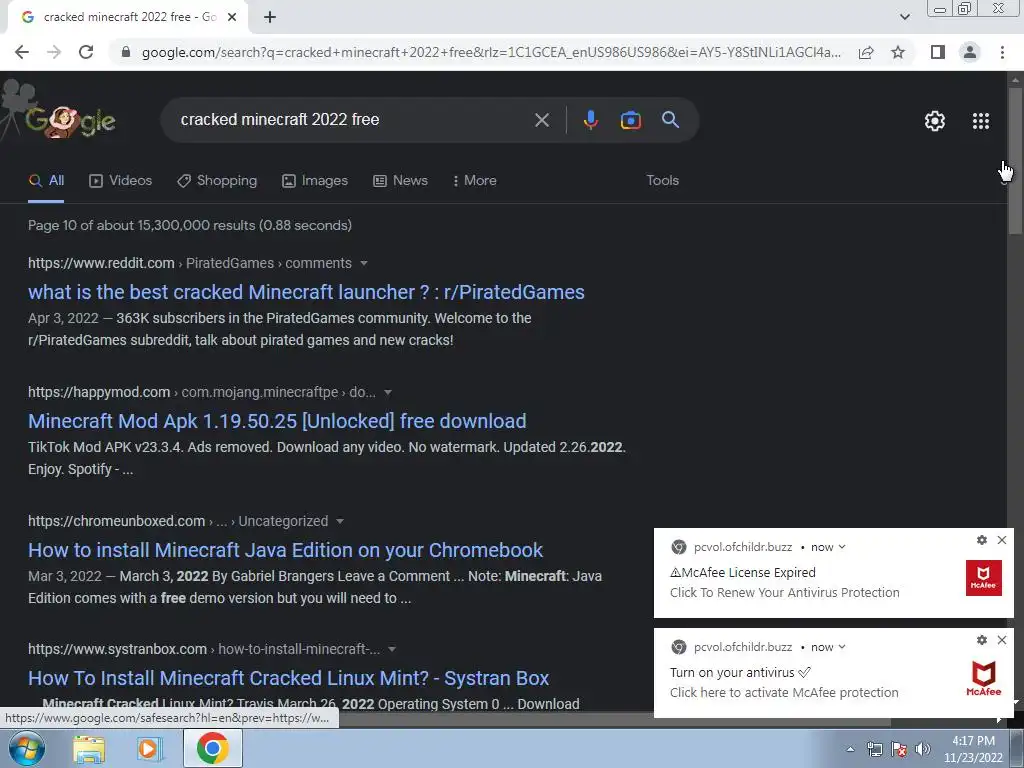Launch Windows Media Player from taskbar
This screenshot has height=768, width=1024.
[149, 748]
